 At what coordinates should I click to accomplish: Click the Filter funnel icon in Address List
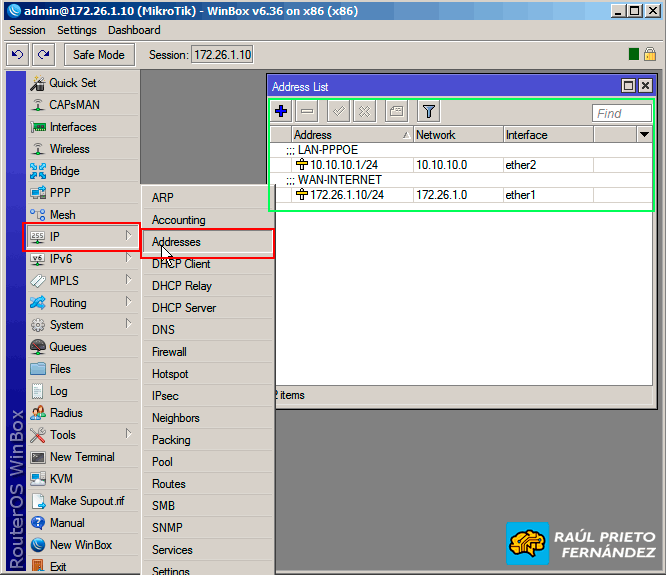pyautogui.click(x=428, y=112)
